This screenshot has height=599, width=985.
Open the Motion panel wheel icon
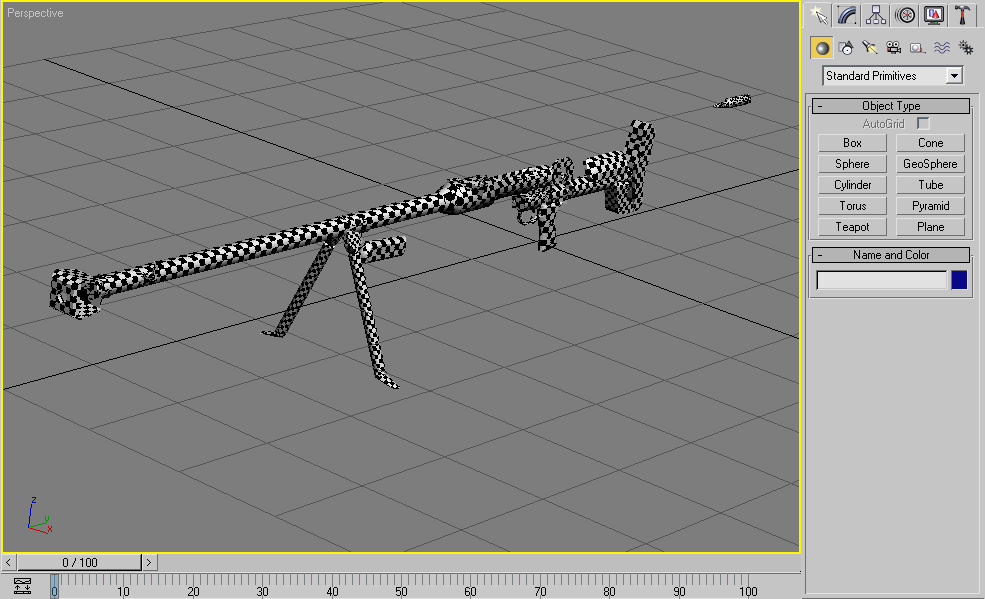pyautogui.click(x=906, y=14)
